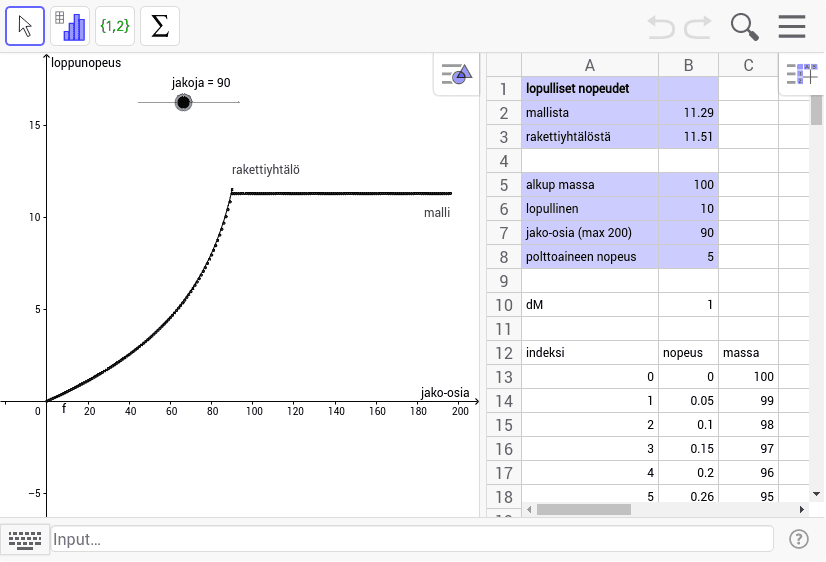This screenshot has height=562, width=826.
Task: Click the 'loppunopeus' axis label
Action: pyautogui.click(x=86, y=63)
